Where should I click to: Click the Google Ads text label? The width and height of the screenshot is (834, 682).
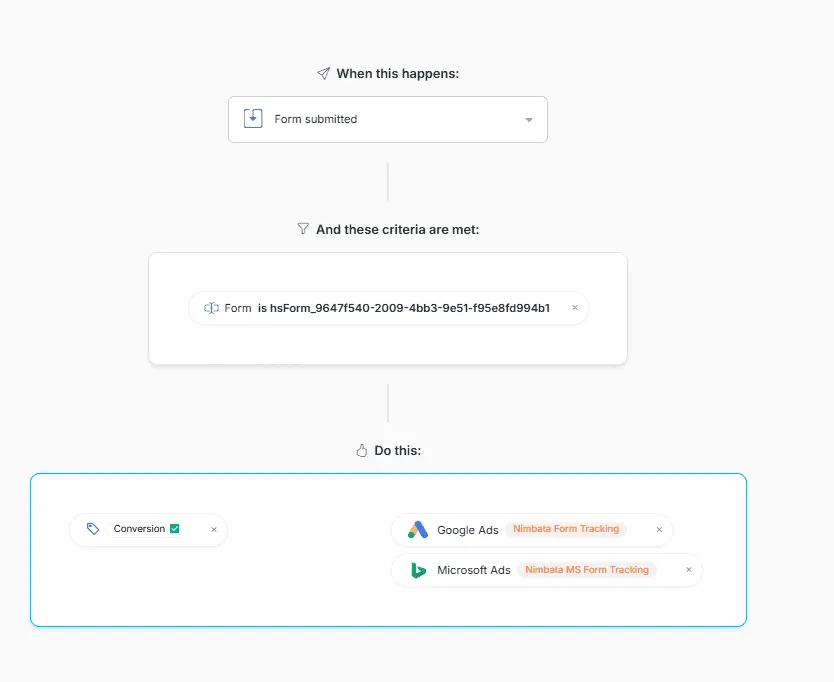468,530
